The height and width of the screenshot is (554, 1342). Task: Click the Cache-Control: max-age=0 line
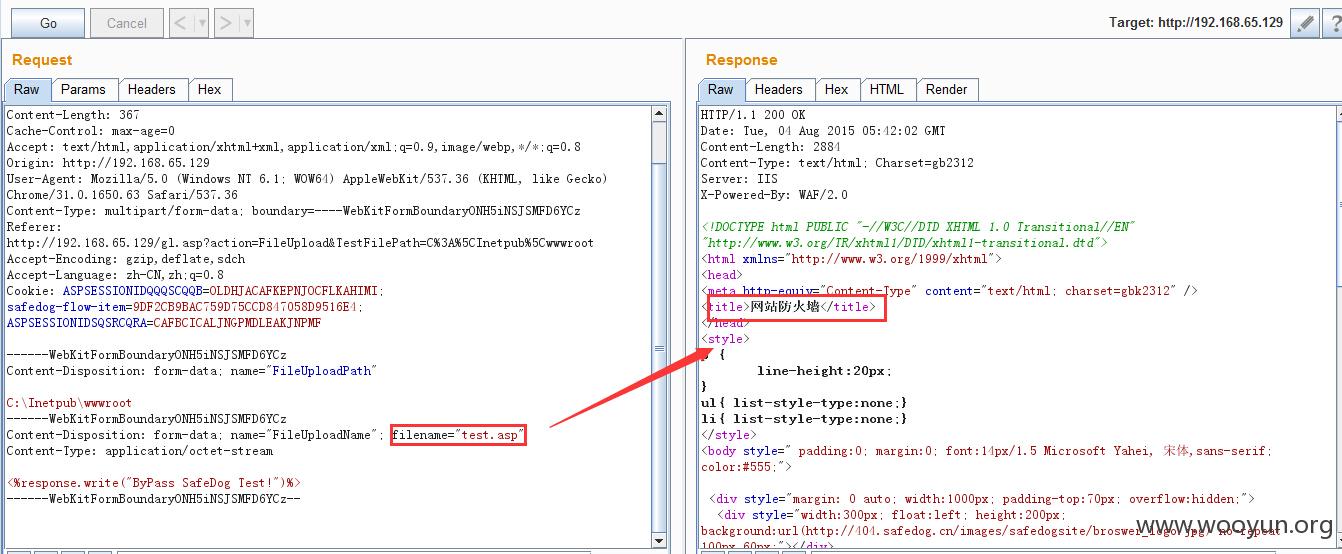tap(91, 131)
